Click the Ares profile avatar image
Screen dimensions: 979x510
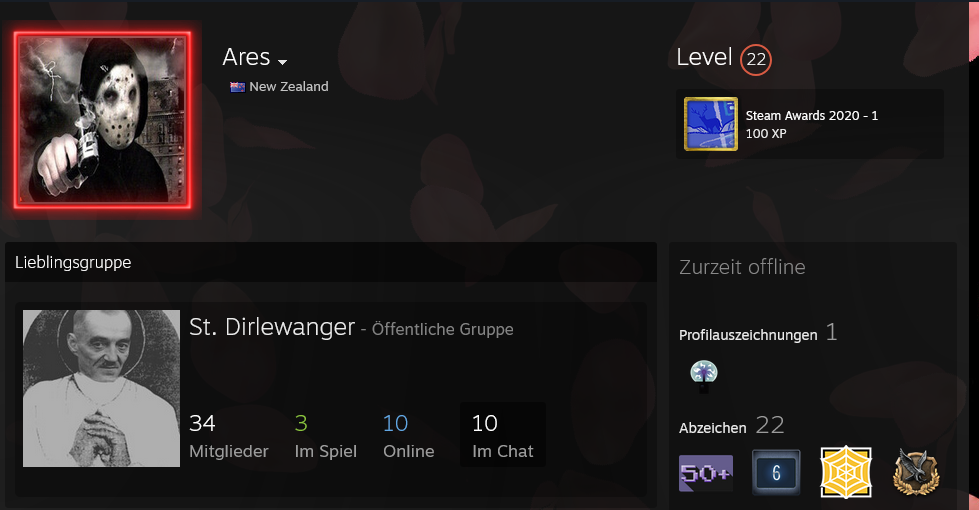103,119
